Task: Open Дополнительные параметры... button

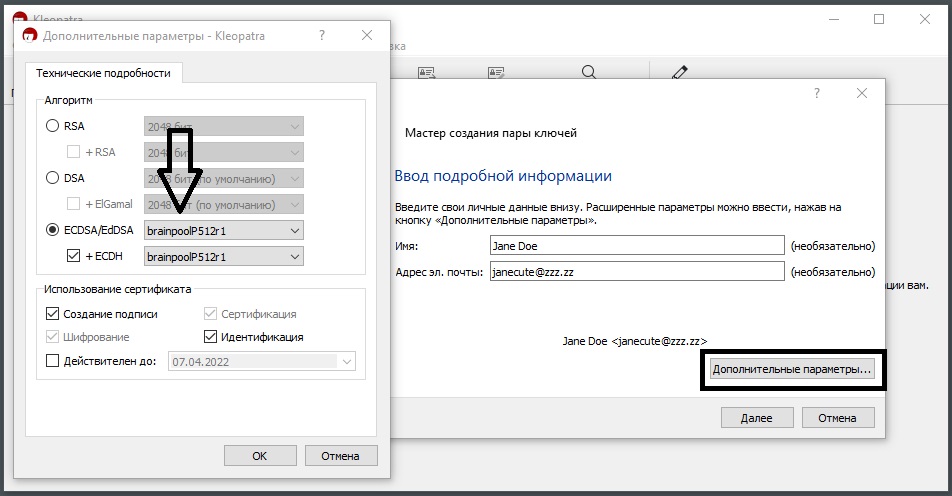Action: pyautogui.click(x=792, y=369)
